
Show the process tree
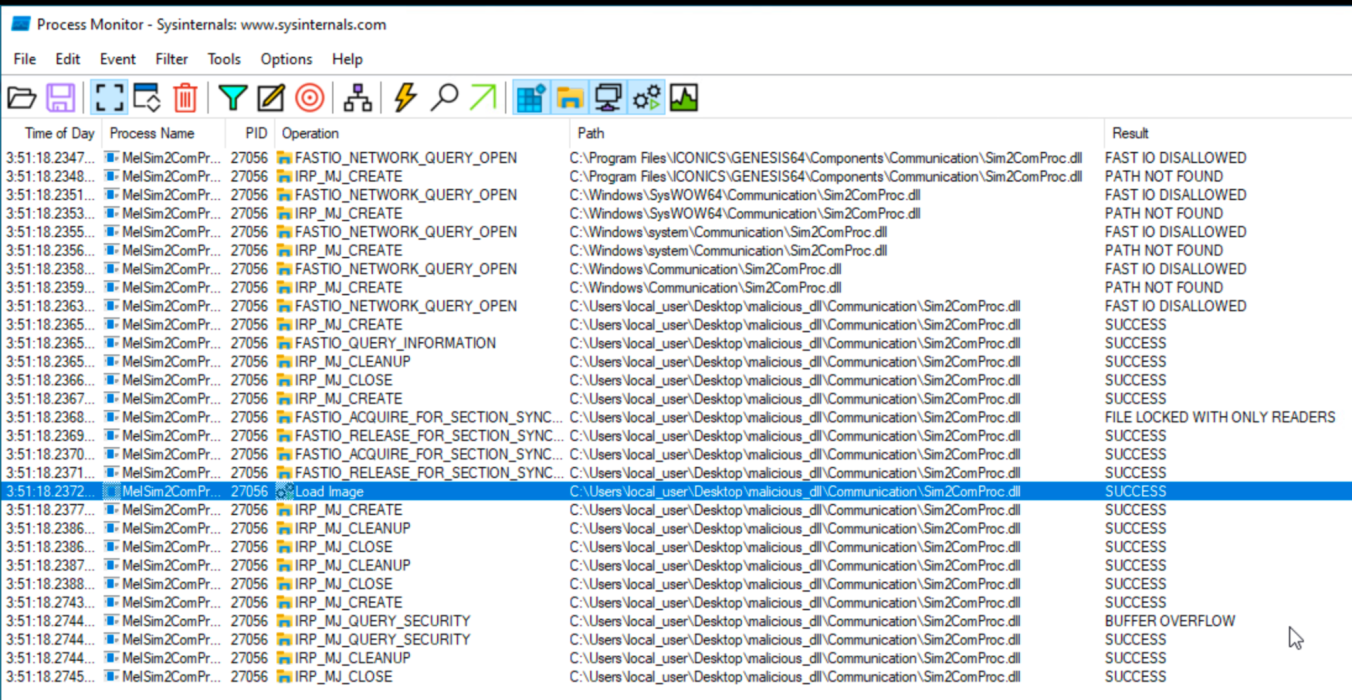click(x=359, y=97)
